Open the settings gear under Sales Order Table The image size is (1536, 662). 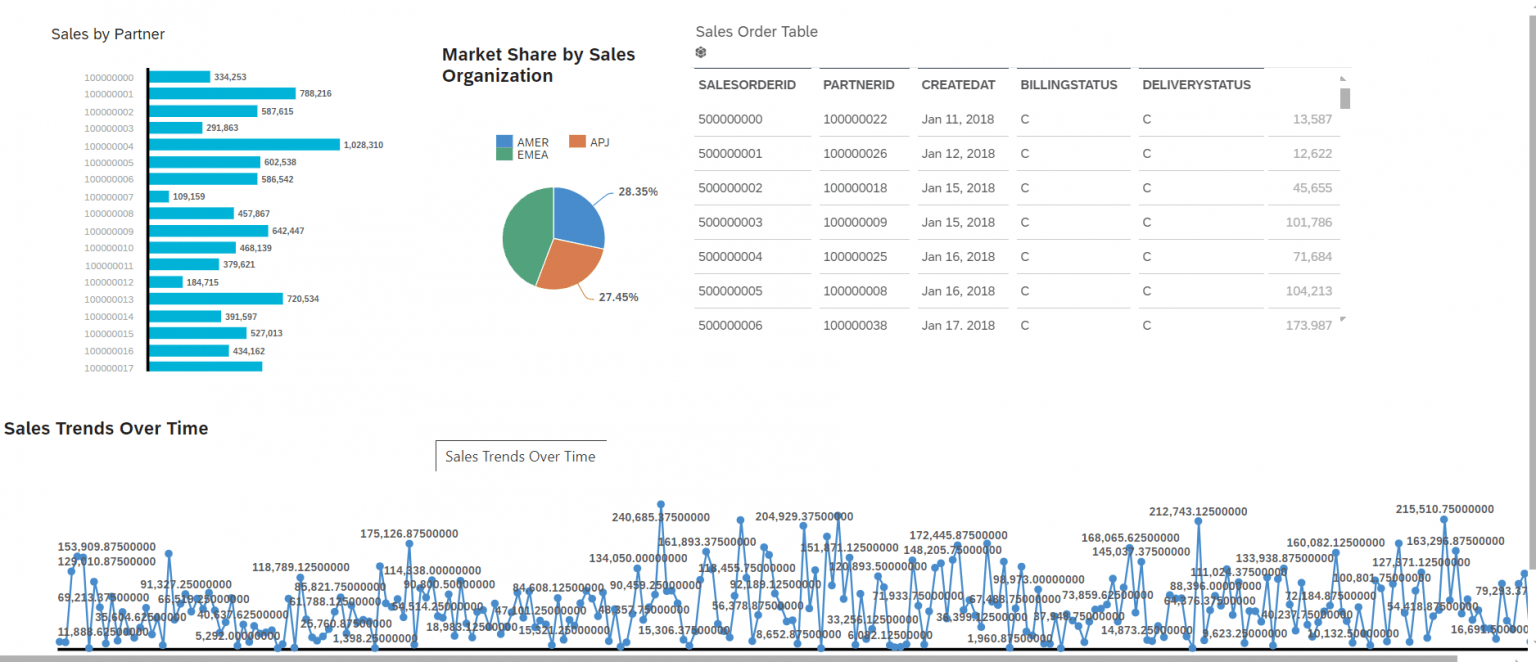coord(701,52)
